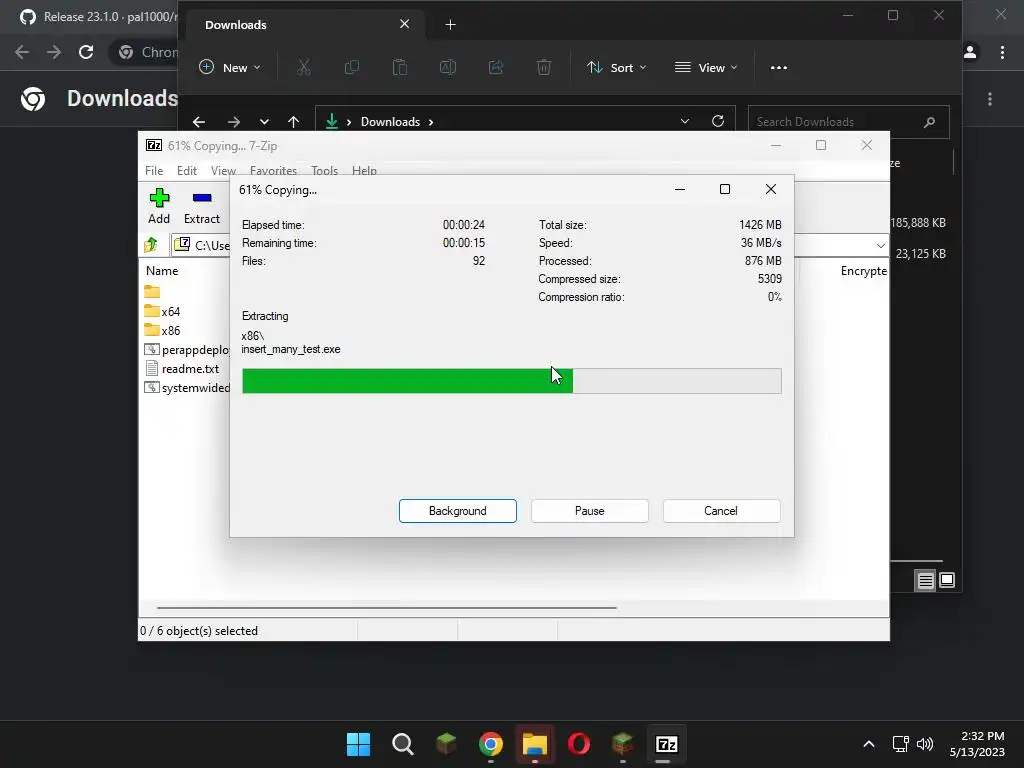Click the Rename icon in File Explorer
The width and height of the screenshot is (1024, 768).
[x=448, y=67]
